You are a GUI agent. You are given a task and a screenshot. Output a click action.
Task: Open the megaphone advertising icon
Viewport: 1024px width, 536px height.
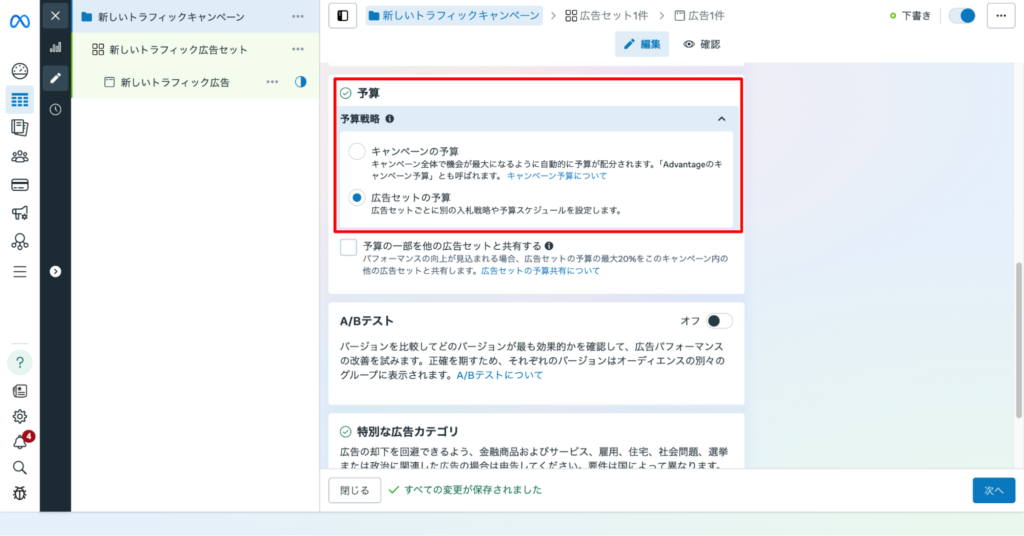[x=19, y=213]
